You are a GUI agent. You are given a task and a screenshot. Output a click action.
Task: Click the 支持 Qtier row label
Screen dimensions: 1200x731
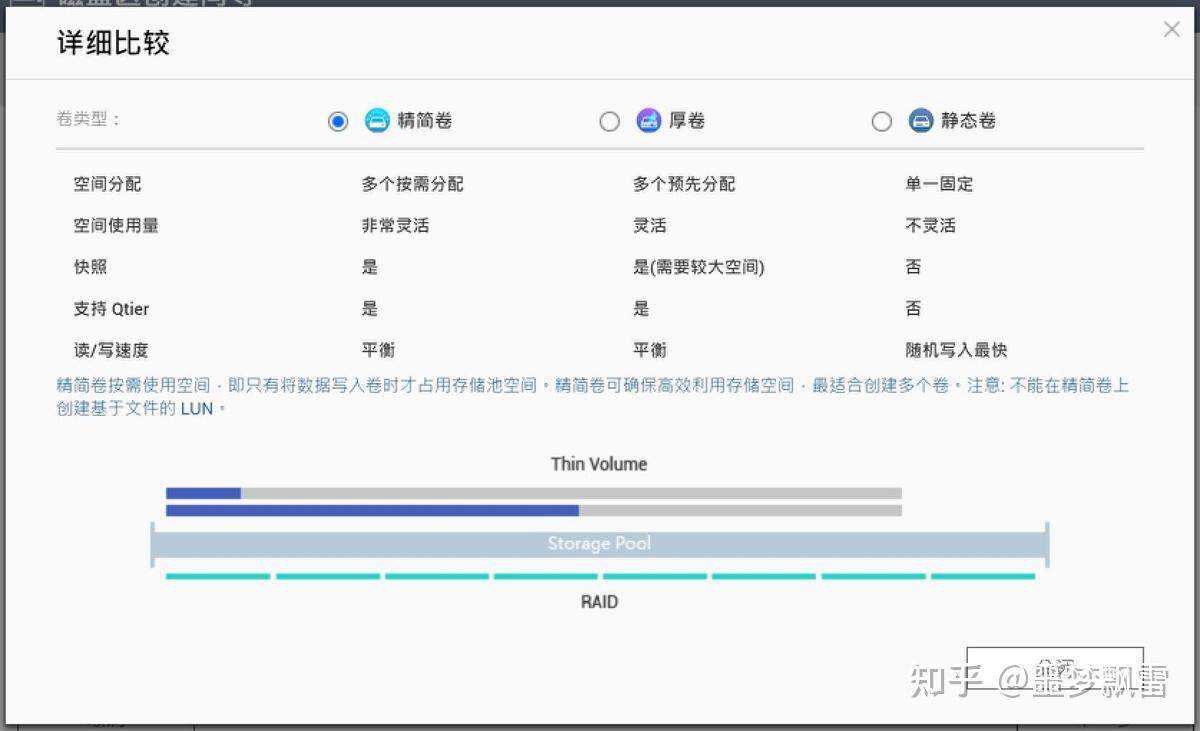pyautogui.click(x=112, y=309)
